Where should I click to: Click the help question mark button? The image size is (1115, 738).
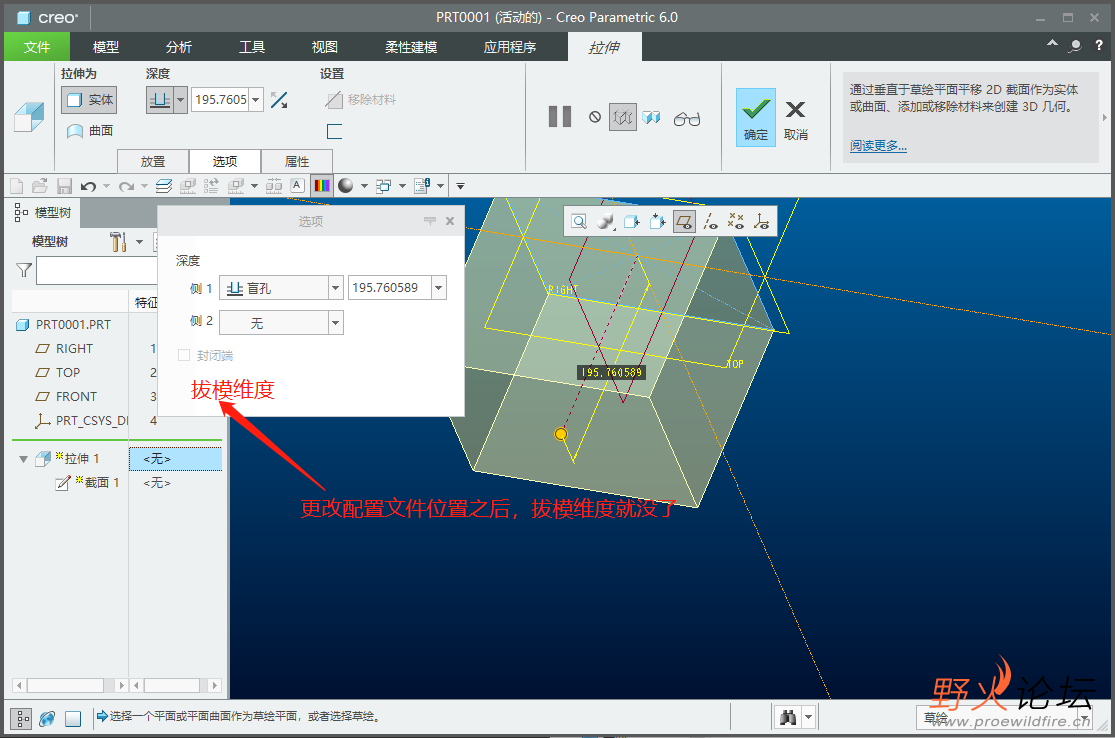click(1099, 45)
